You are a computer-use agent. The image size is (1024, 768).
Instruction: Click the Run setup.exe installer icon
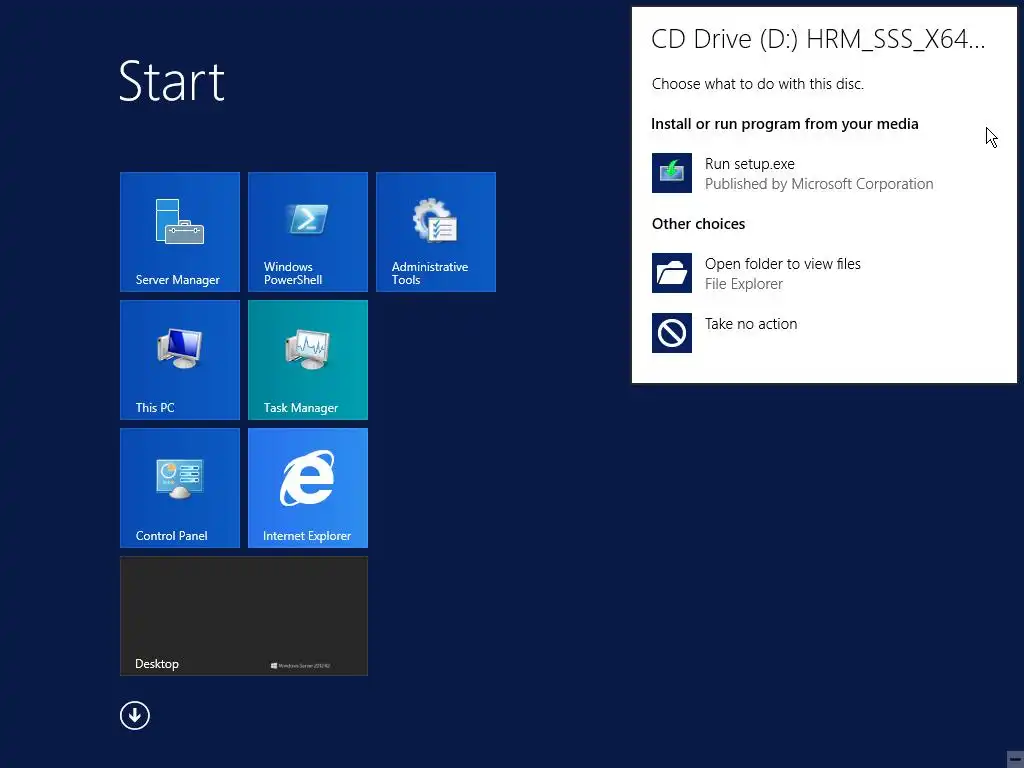pos(671,173)
